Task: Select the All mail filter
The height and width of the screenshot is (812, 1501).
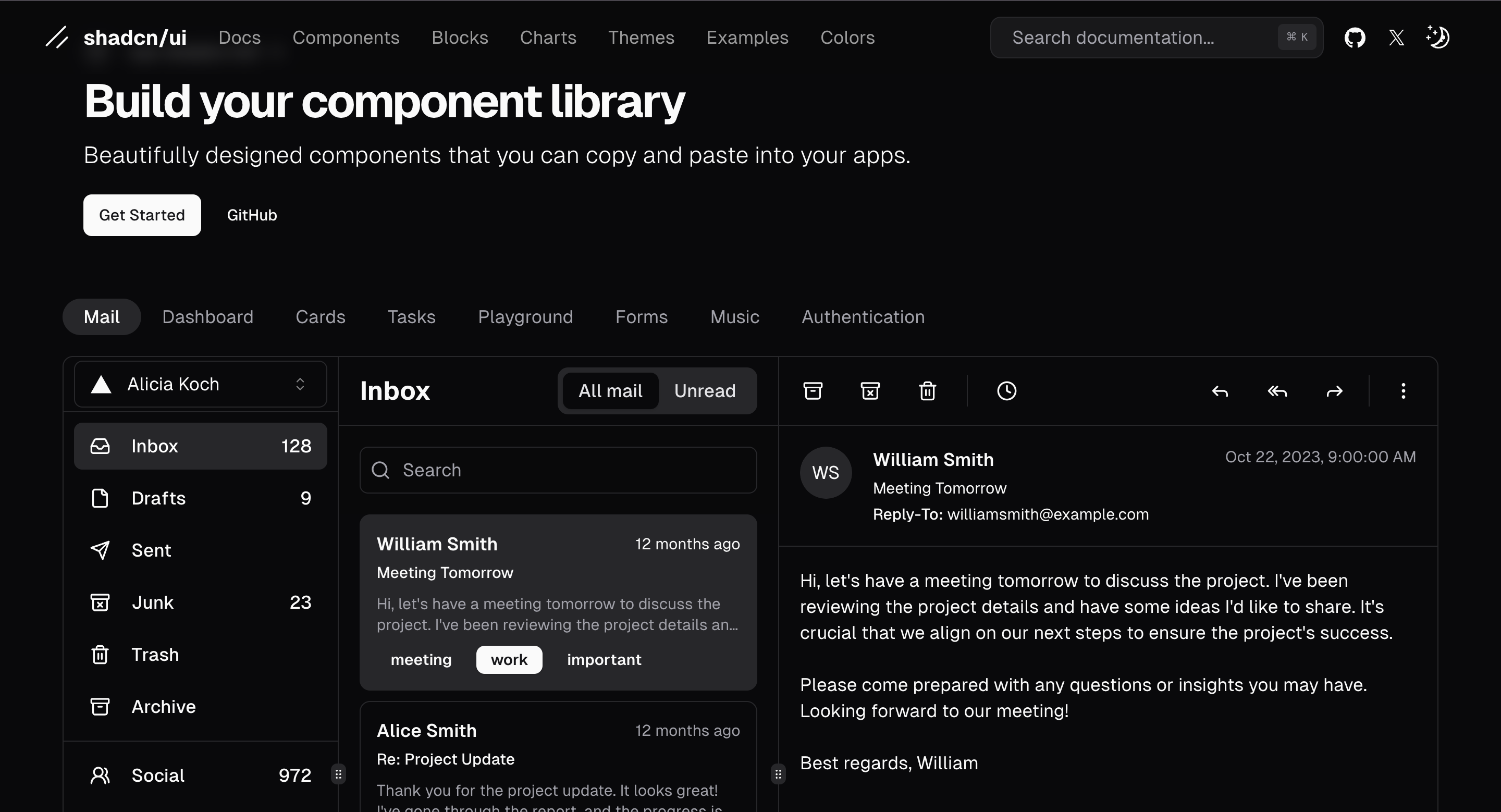Action: coord(610,391)
